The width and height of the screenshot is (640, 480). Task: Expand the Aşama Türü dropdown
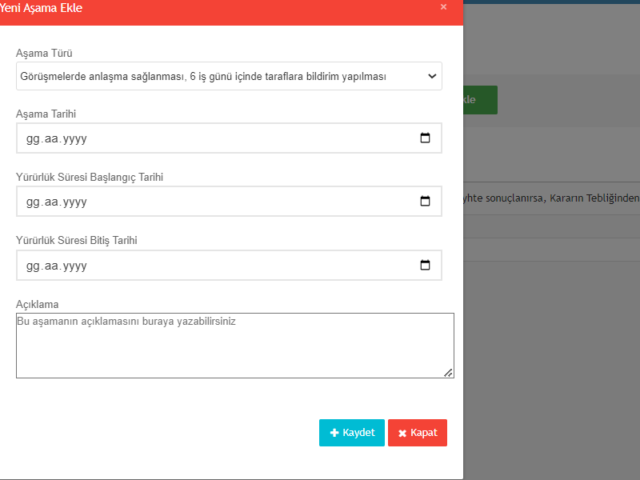pyautogui.click(x=229, y=76)
